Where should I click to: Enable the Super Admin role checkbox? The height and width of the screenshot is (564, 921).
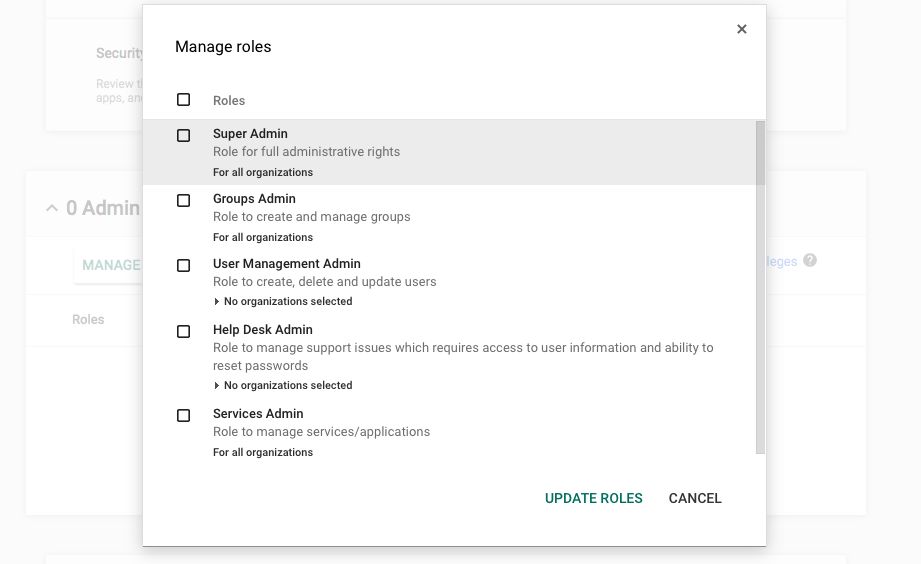(183, 135)
